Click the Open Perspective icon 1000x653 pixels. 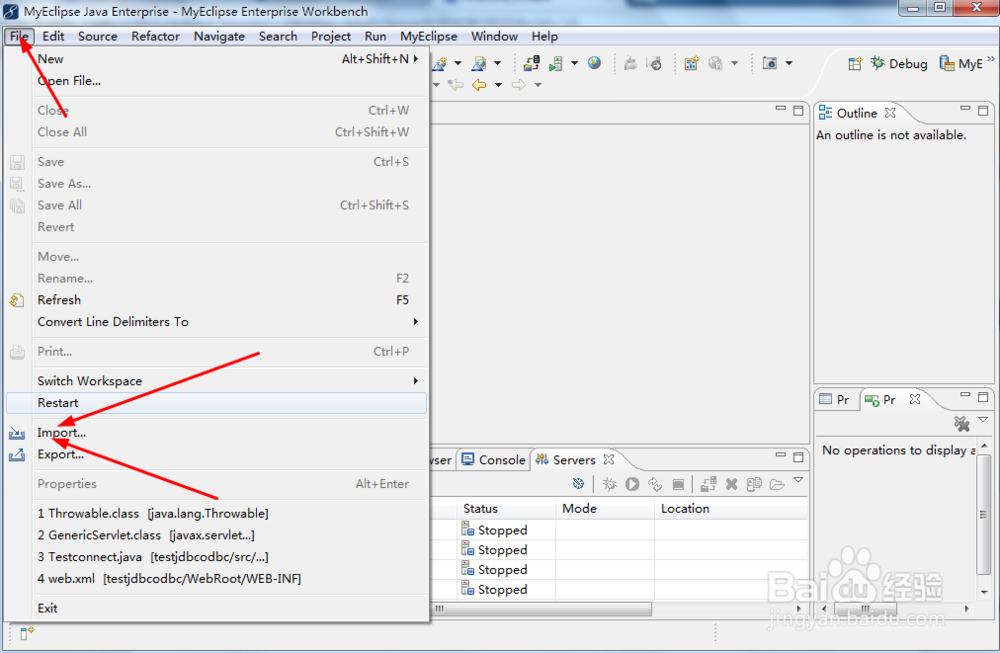click(855, 64)
